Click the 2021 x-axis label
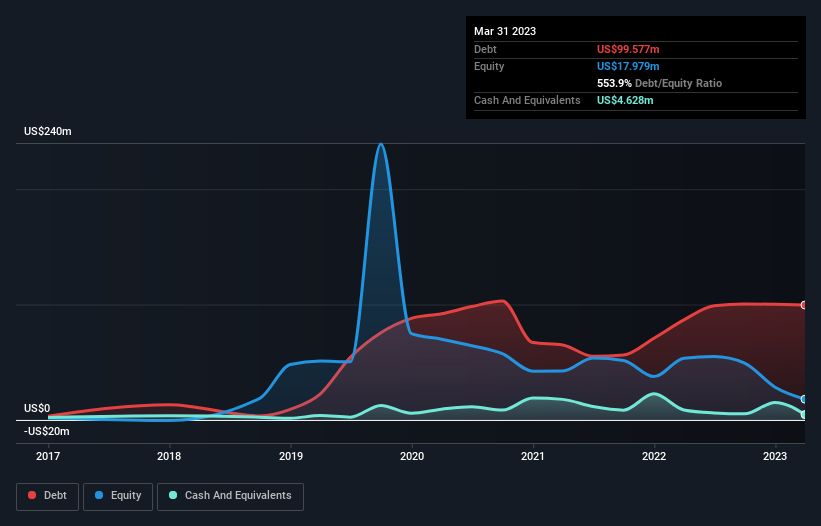The height and width of the screenshot is (526, 821). (x=533, y=456)
